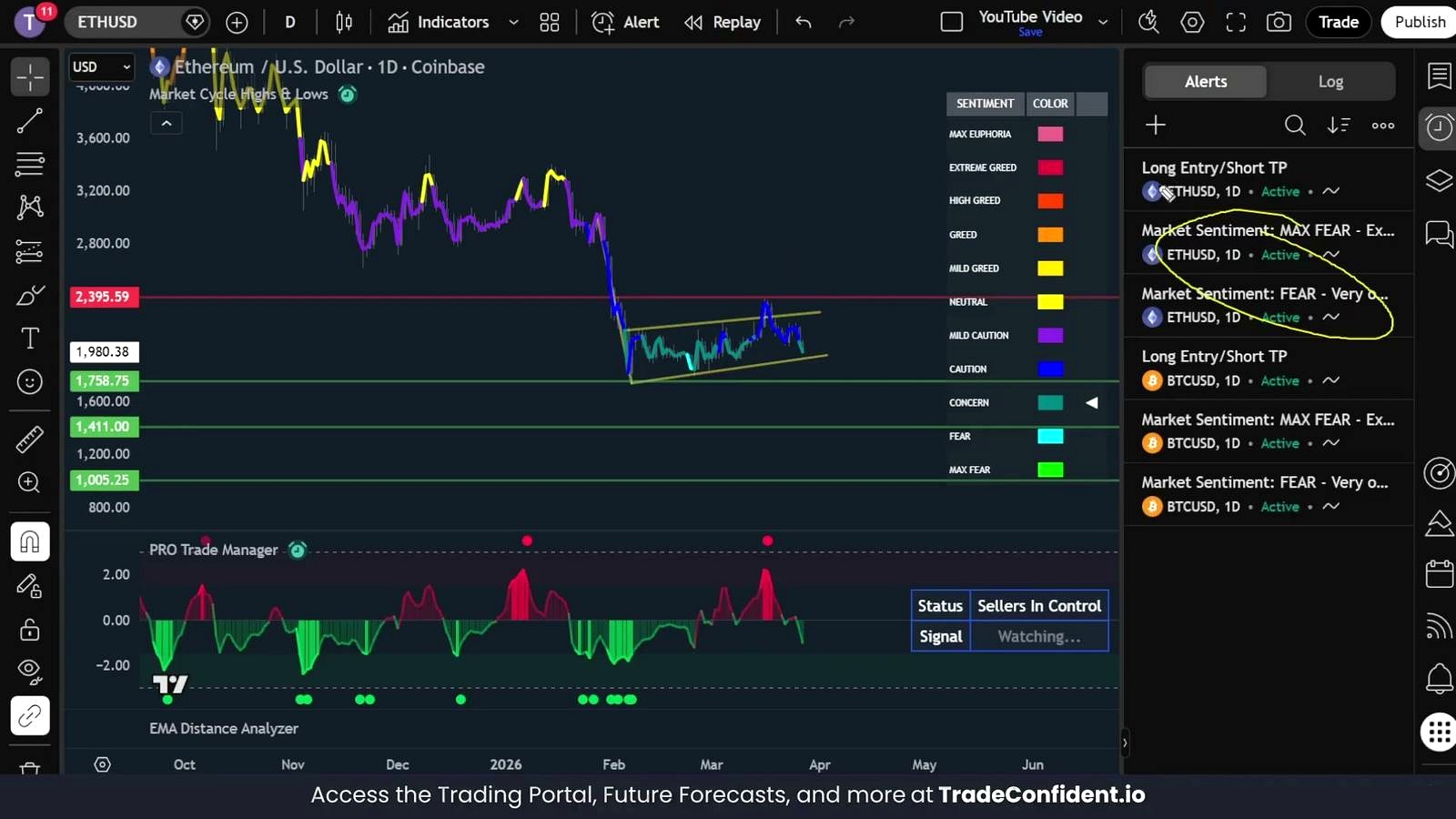Image resolution: width=1456 pixels, height=819 pixels.
Task: Open the quick search icon
Action: pos(1148,22)
